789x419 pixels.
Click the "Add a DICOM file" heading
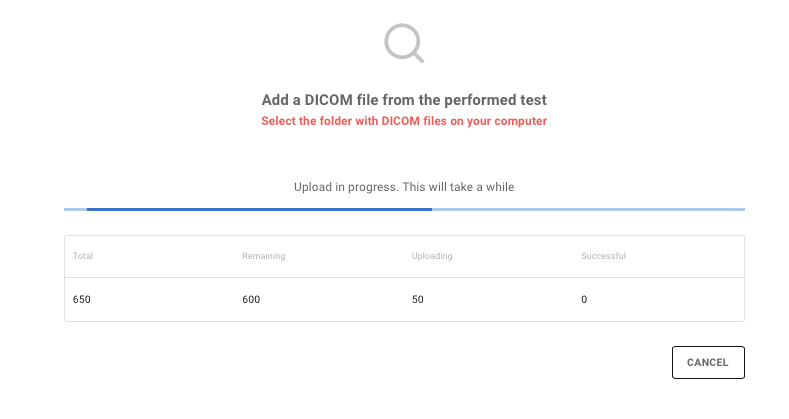coord(404,100)
